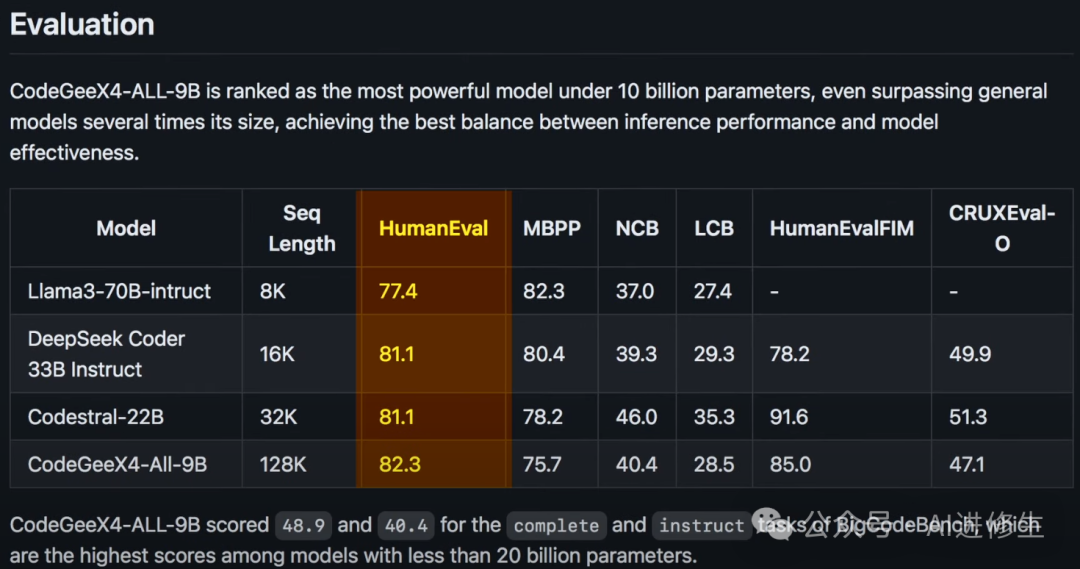Click the 91.6 HumanEvalFIM score for Codestral
The height and width of the screenshot is (569, 1080).
789,417
